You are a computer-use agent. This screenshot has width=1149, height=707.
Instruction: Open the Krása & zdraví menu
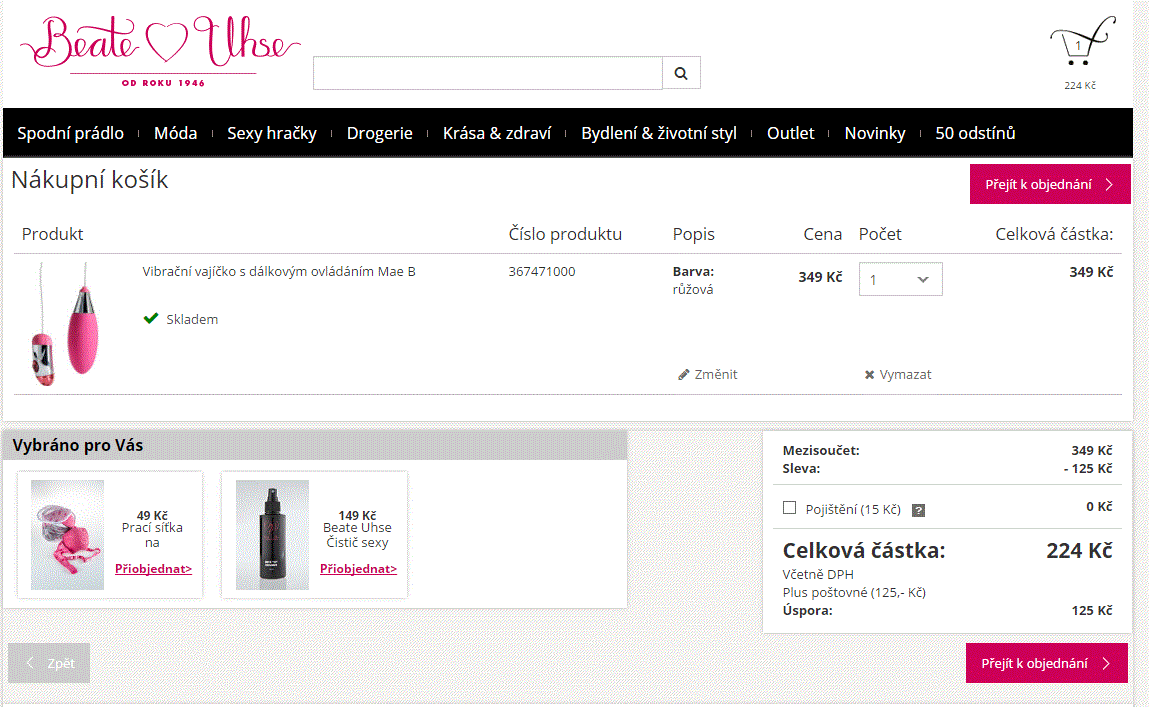tap(497, 133)
